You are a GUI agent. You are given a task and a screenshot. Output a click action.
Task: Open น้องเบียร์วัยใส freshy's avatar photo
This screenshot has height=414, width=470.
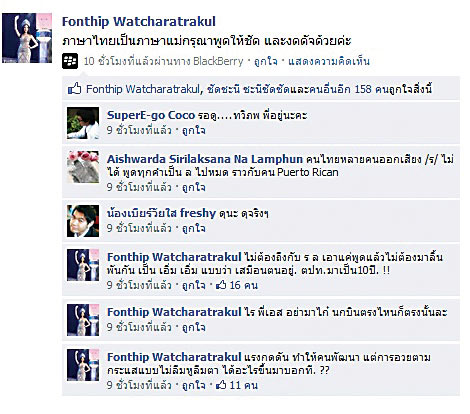click(83, 221)
